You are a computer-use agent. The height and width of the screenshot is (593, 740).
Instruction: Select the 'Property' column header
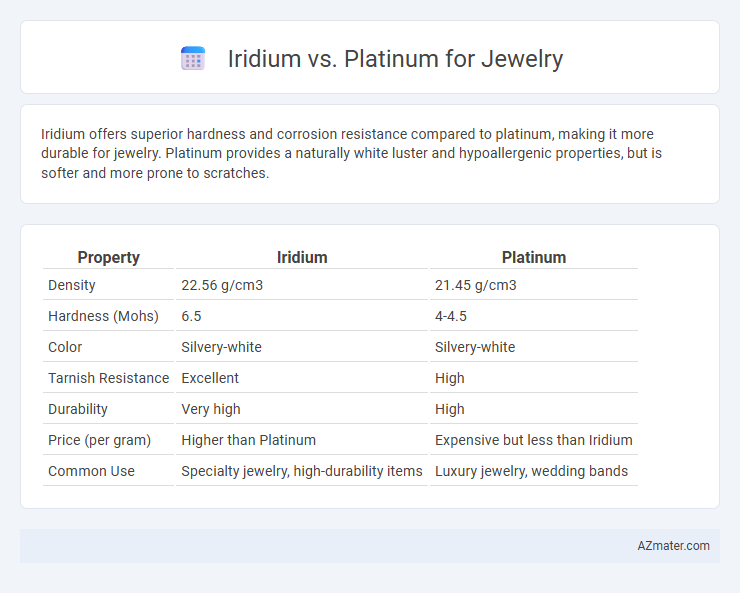tap(109, 258)
